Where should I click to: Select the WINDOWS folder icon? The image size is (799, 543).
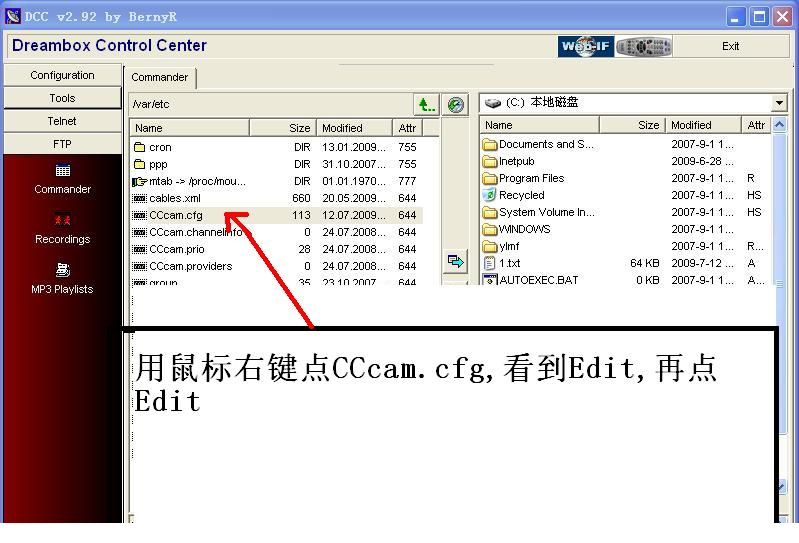490,230
